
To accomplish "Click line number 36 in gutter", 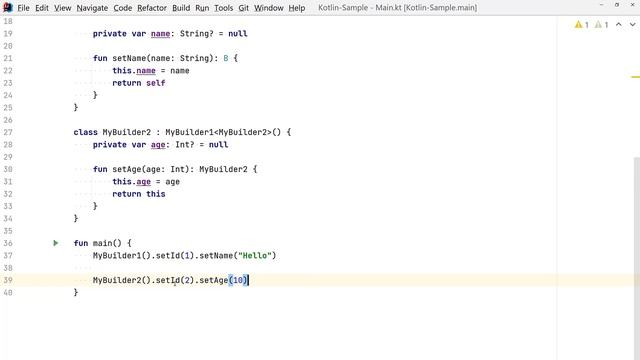I will (x=8, y=243).
